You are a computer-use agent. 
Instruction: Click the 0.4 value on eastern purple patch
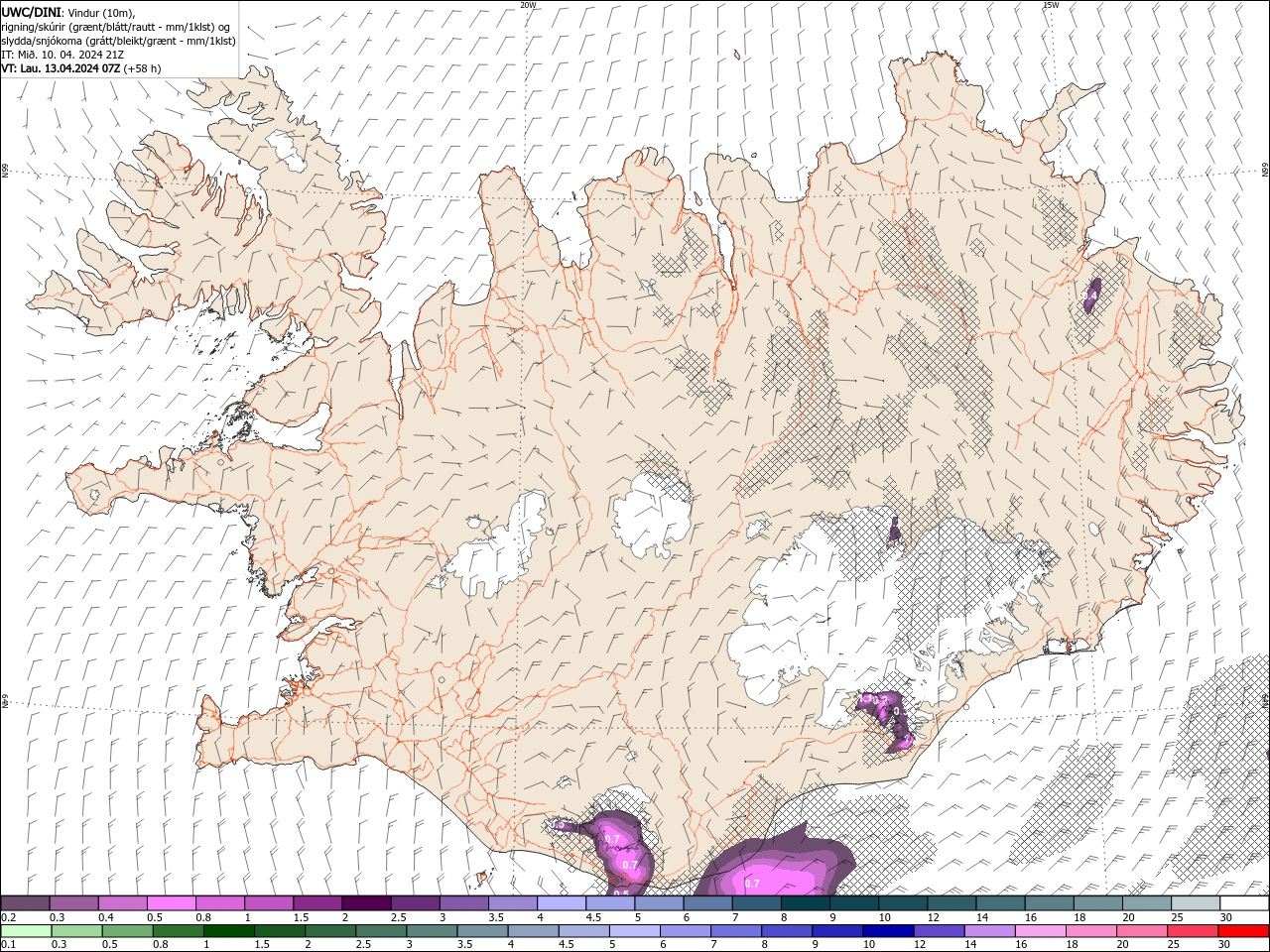click(1090, 296)
